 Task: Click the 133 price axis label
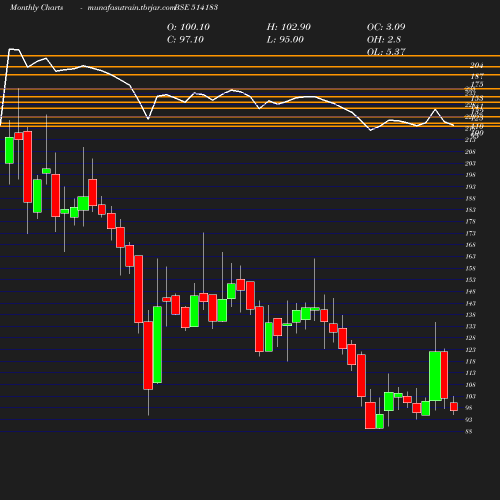(470, 326)
